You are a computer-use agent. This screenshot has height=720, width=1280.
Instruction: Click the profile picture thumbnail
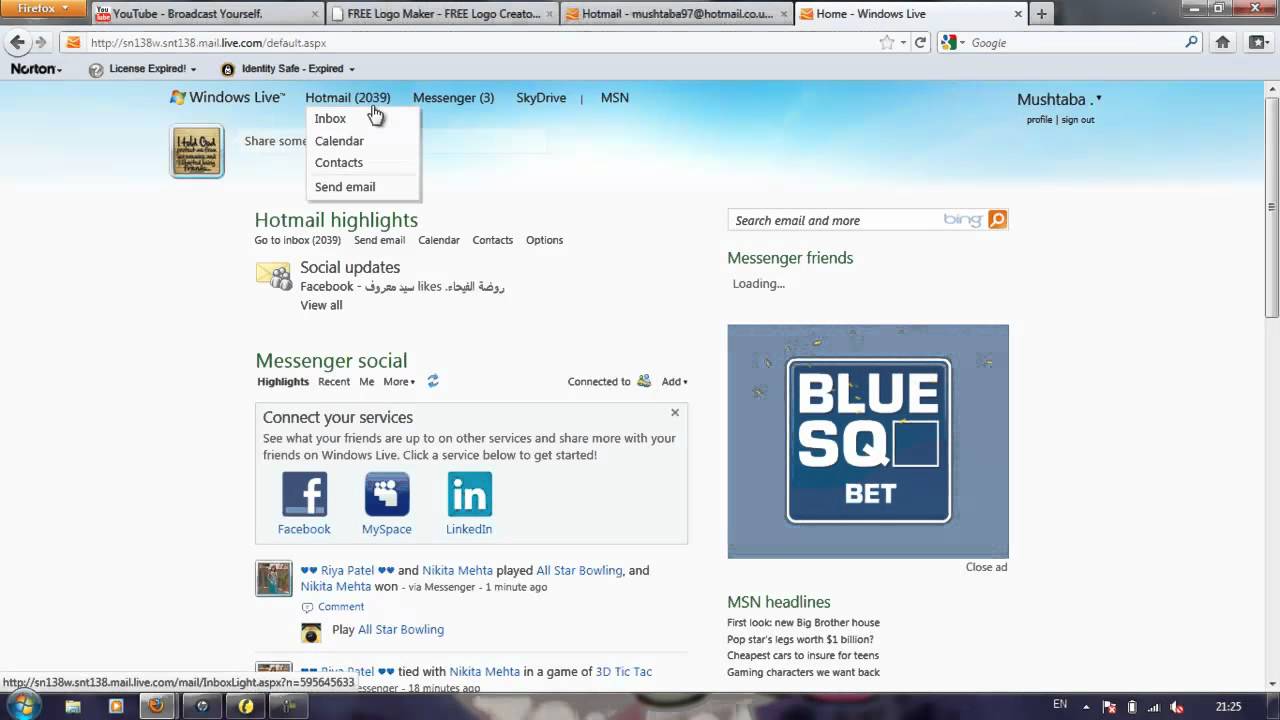(197, 151)
